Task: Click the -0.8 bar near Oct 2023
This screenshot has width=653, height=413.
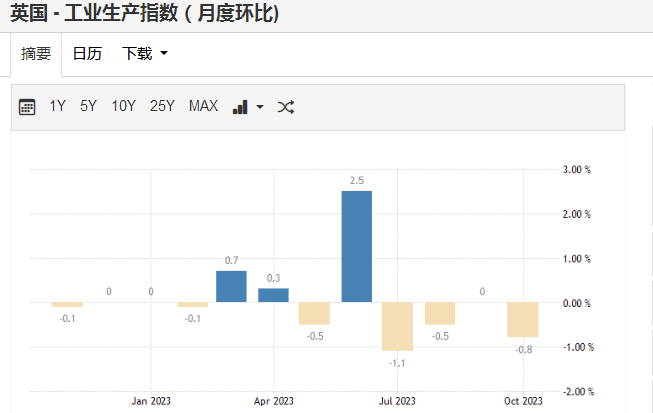Action: [x=522, y=320]
